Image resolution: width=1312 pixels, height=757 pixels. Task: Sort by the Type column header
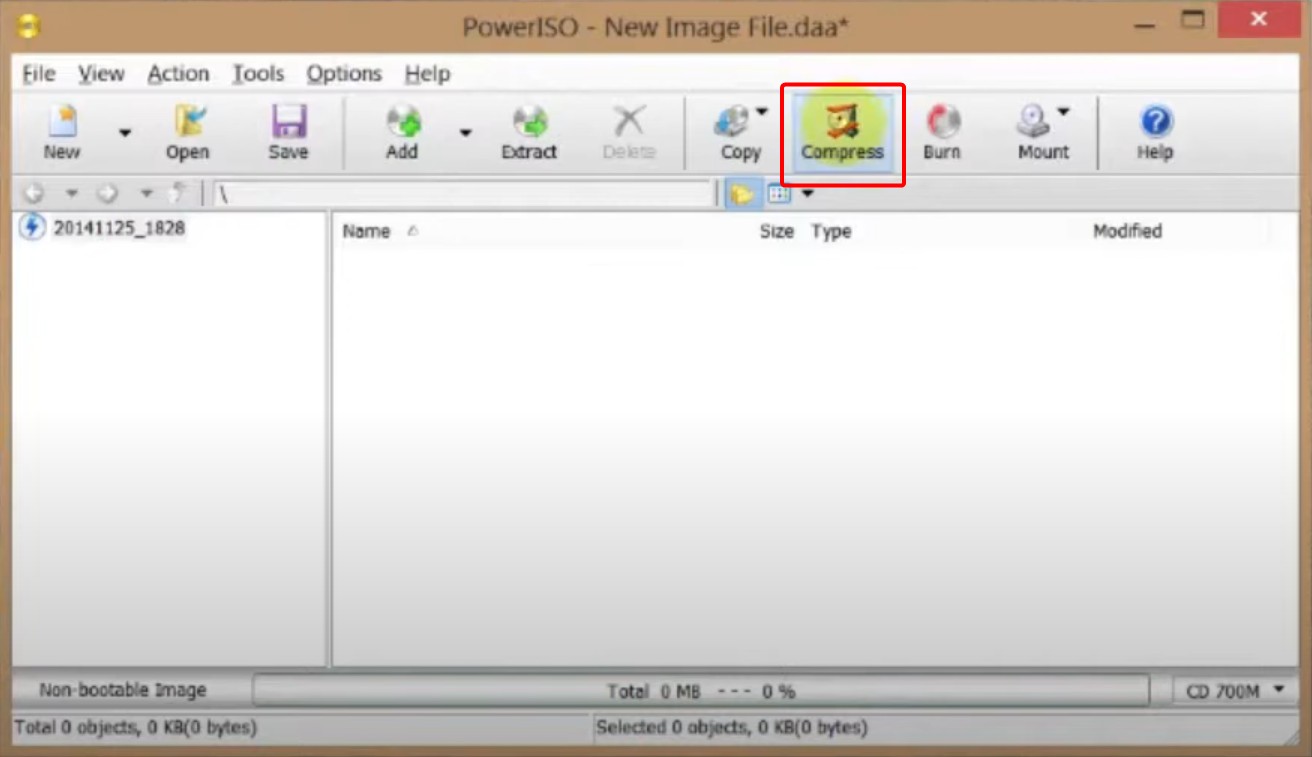(x=831, y=231)
